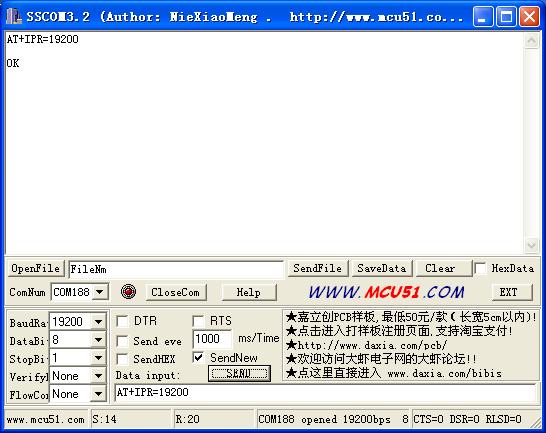Open the www.daxia.com/pcb link
The image size is (546, 433).
[x=372, y=345]
